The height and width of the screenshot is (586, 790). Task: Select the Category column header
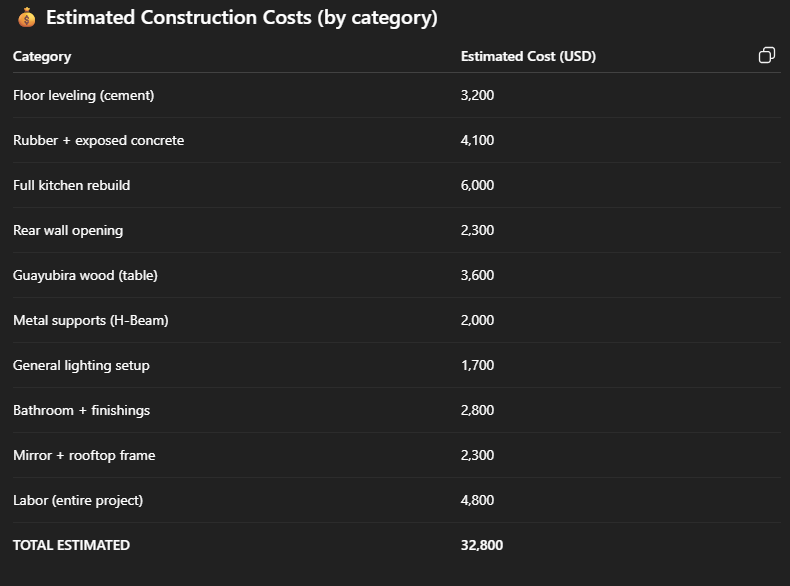(x=42, y=56)
